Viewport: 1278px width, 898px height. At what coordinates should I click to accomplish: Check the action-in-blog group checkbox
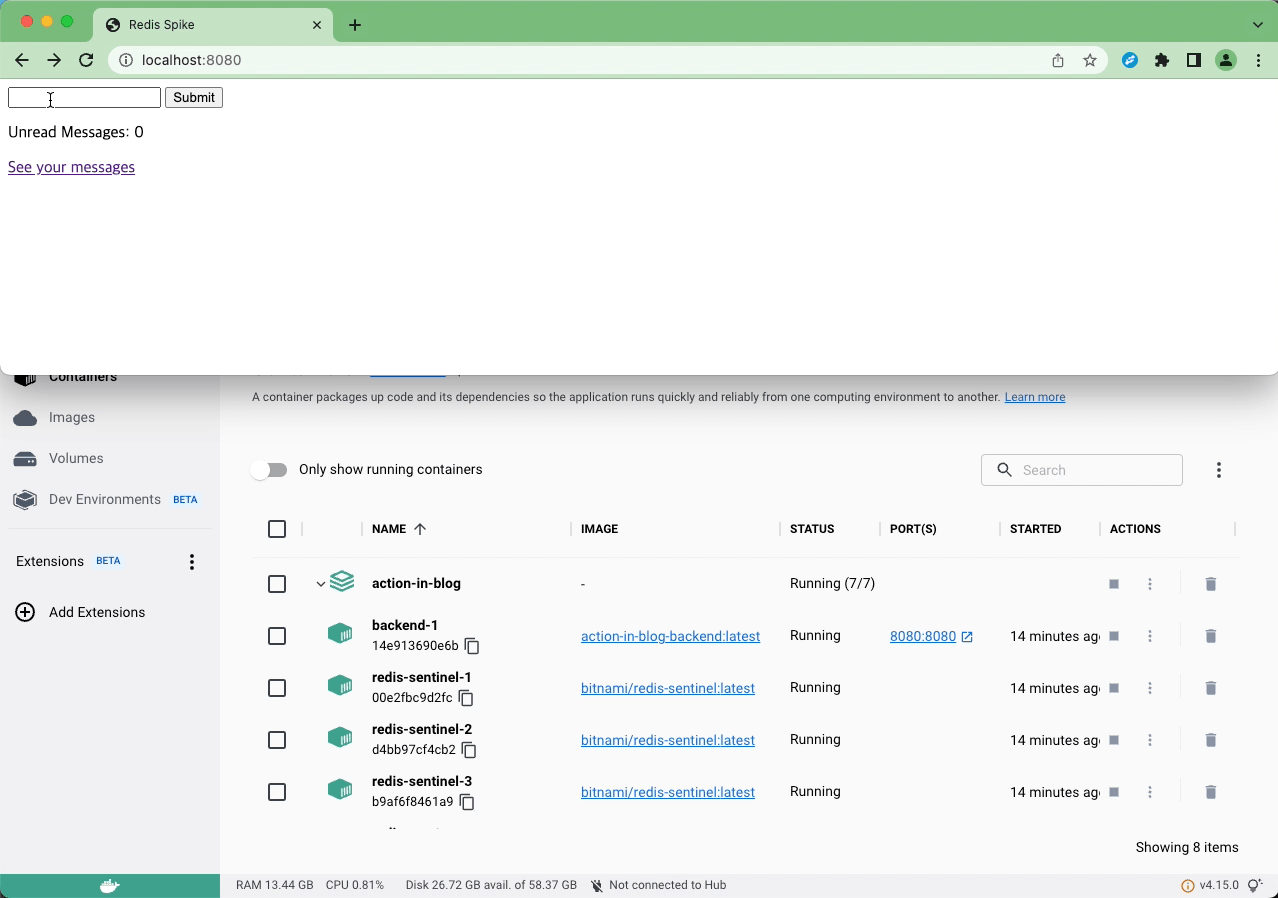pyautogui.click(x=277, y=584)
